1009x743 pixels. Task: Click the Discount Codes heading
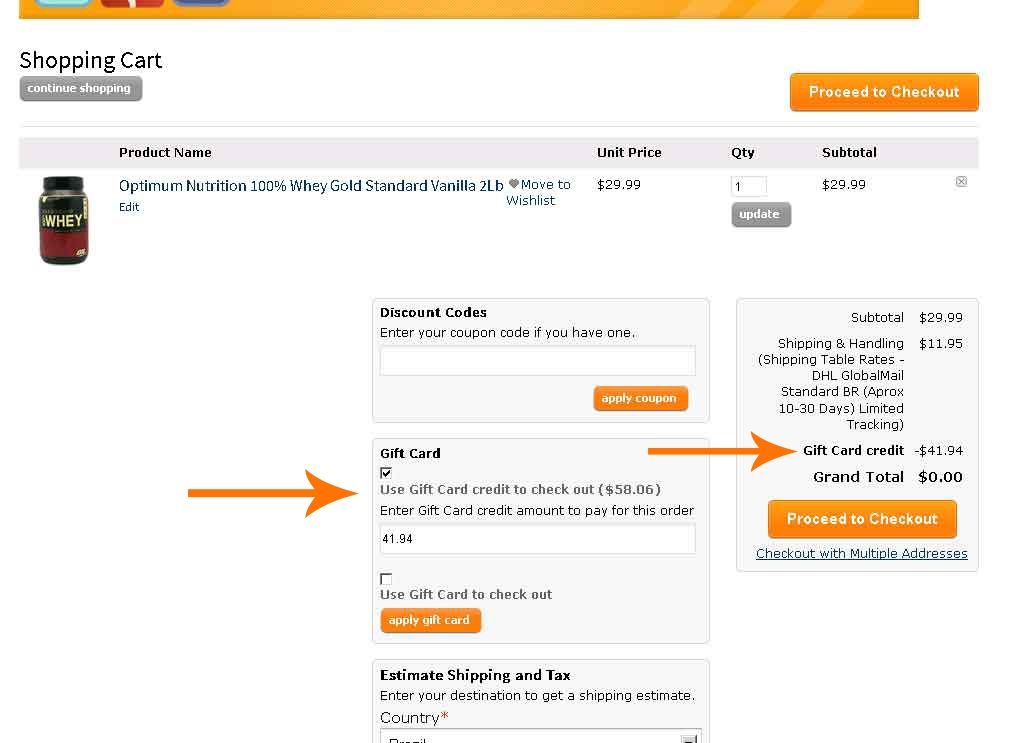pyautogui.click(x=433, y=313)
